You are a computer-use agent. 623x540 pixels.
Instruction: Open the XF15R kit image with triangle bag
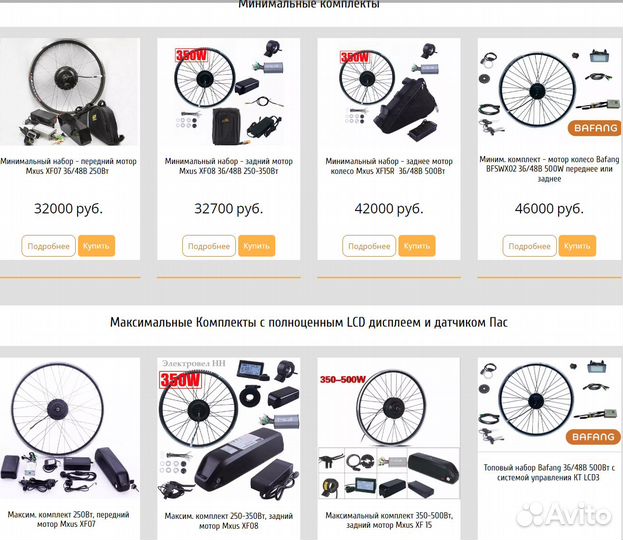click(x=389, y=92)
